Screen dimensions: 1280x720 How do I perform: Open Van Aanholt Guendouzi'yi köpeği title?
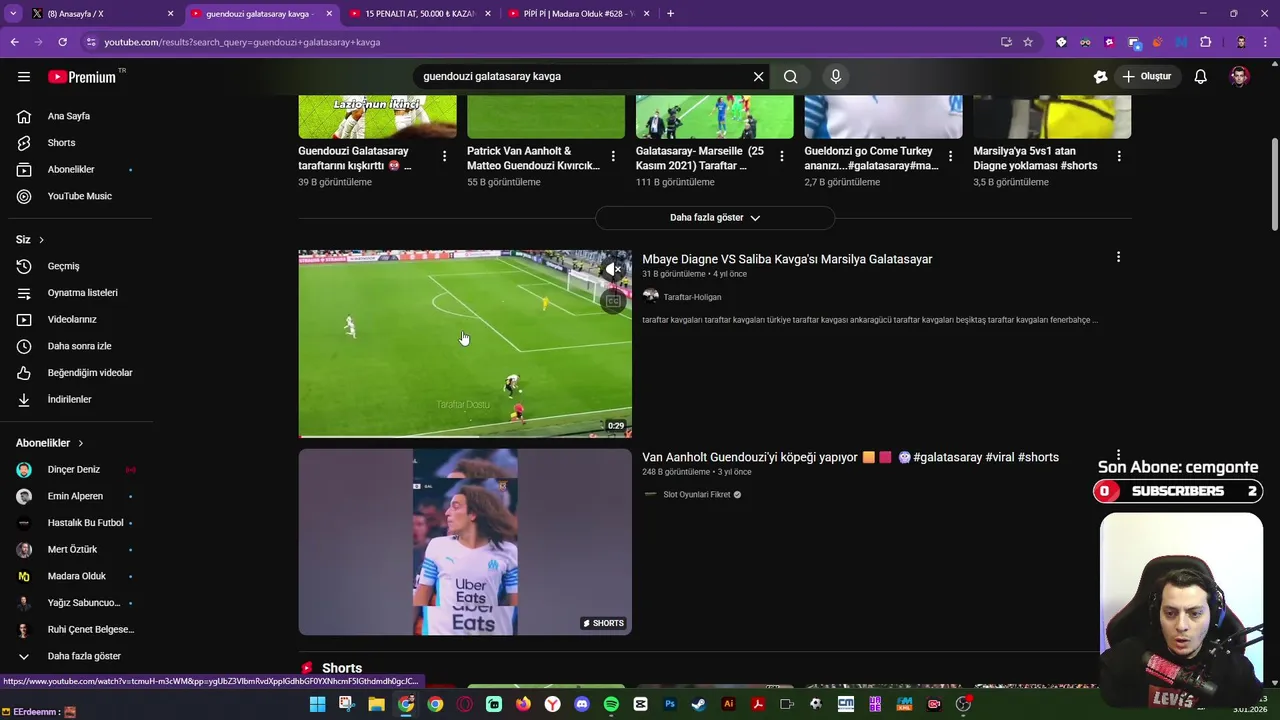[x=850, y=457]
